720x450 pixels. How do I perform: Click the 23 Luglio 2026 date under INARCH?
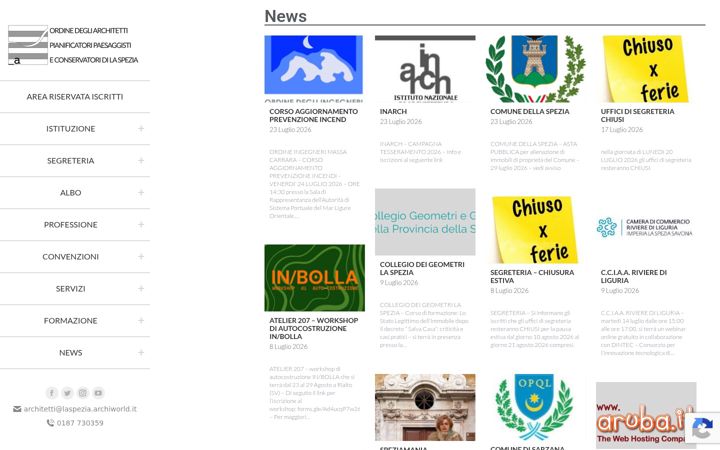pyautogui.click(x=401, y=122)
